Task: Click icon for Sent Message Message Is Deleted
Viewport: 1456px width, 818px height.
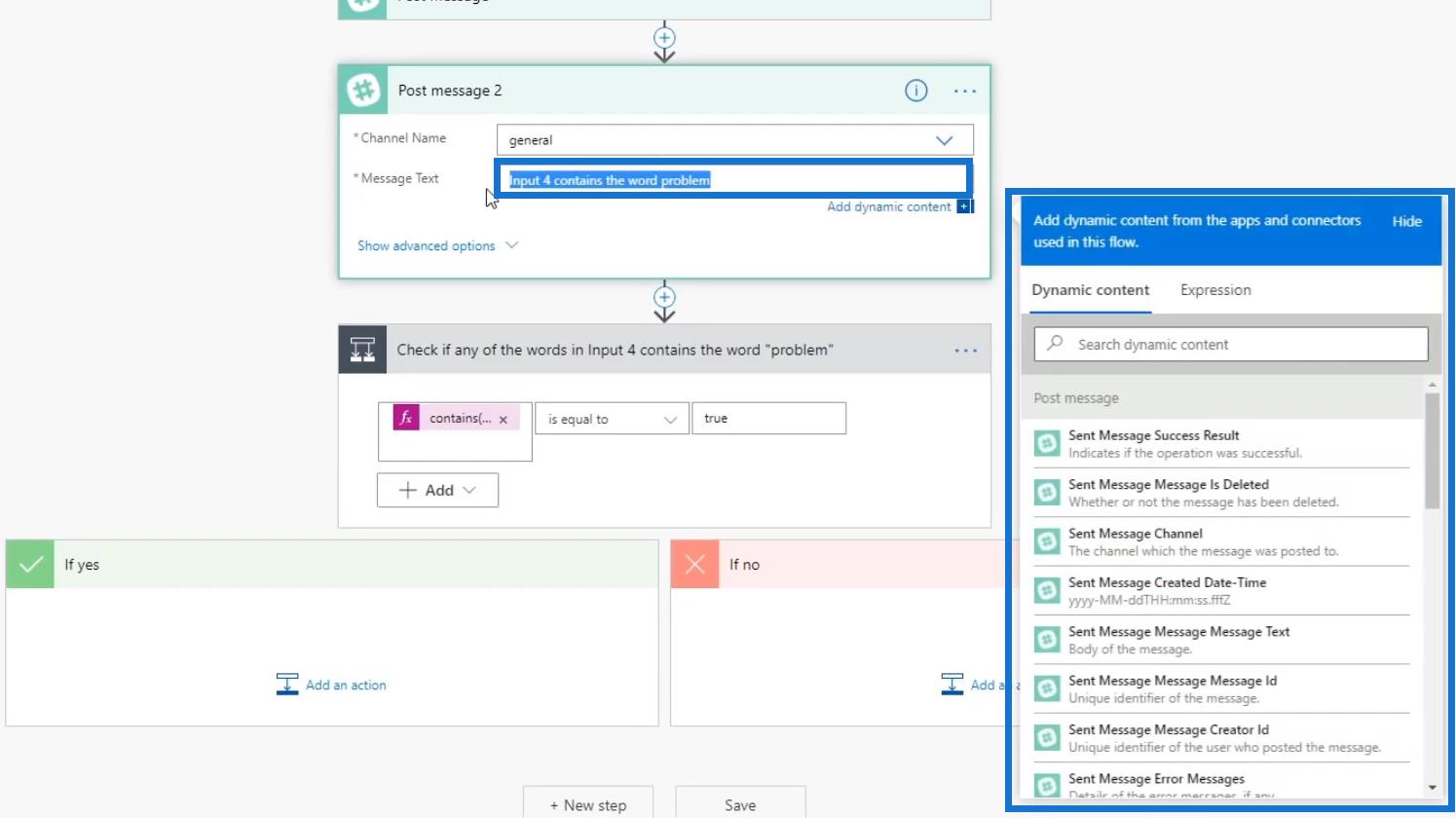Action: tap(1047, 493)
